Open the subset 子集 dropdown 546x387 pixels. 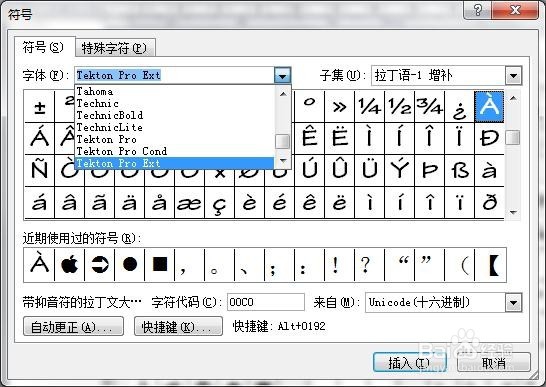click(514, 76)
